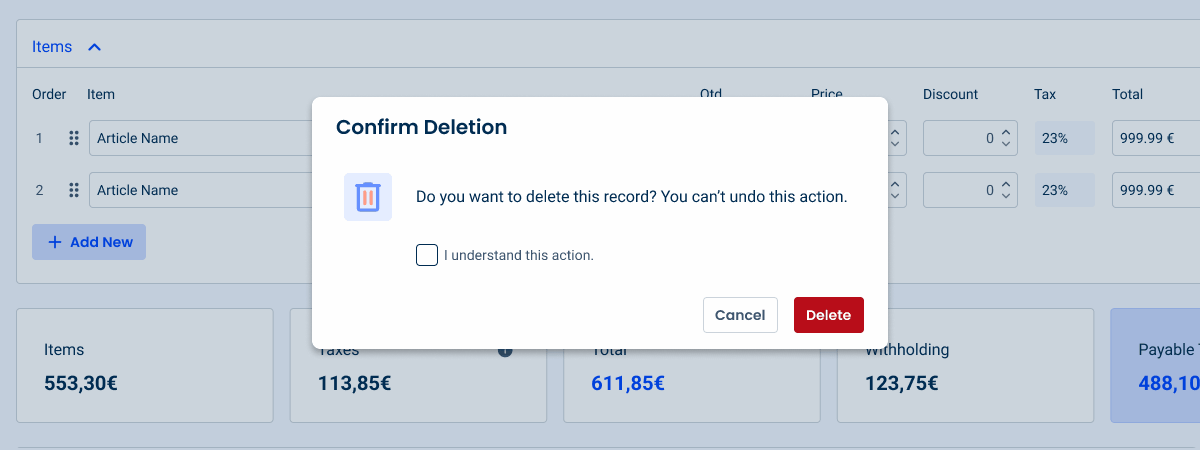Increase the Discount value in row 2
Image resolution: width=1200 pixels, height=450 pixels.
click(1006, 184)
